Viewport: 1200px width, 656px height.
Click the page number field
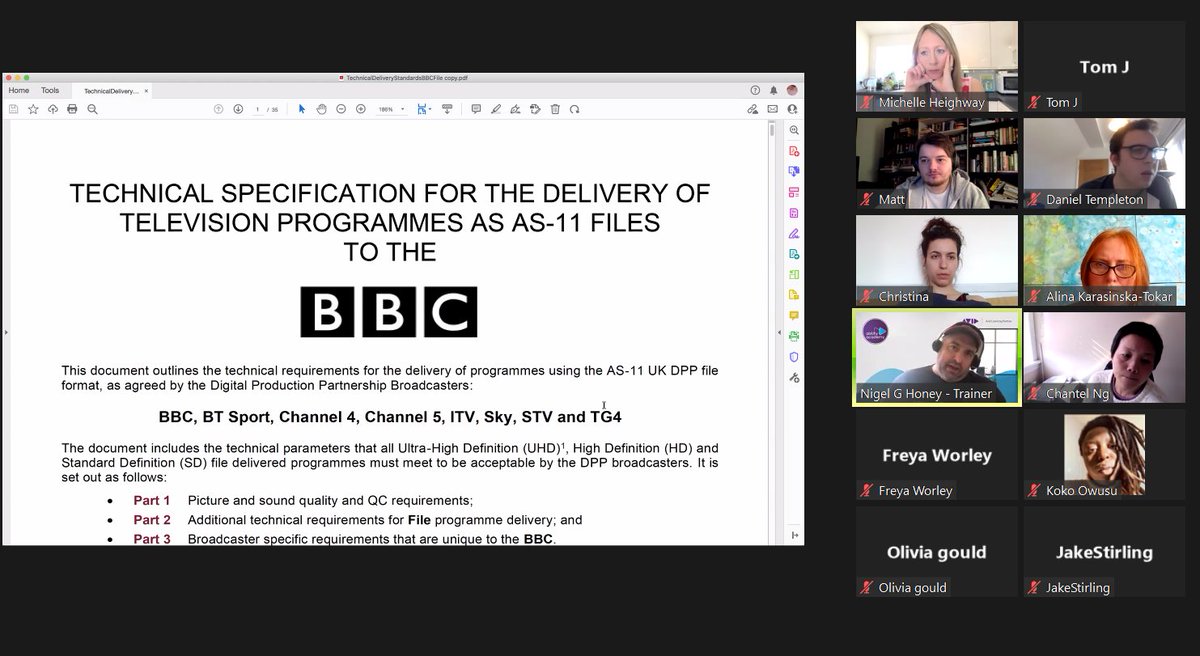pyautogui.click(x=258, y=109)
